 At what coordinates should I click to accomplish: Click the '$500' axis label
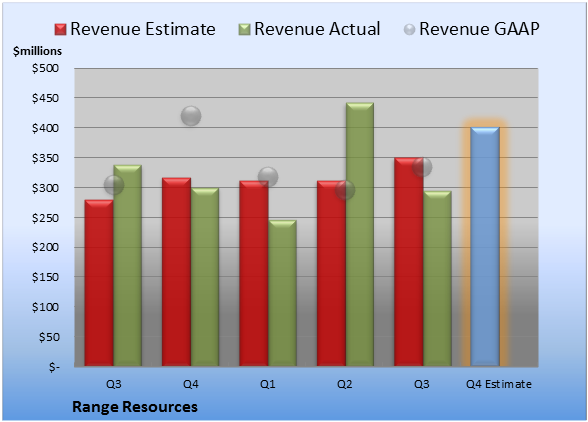pos(45,68)
